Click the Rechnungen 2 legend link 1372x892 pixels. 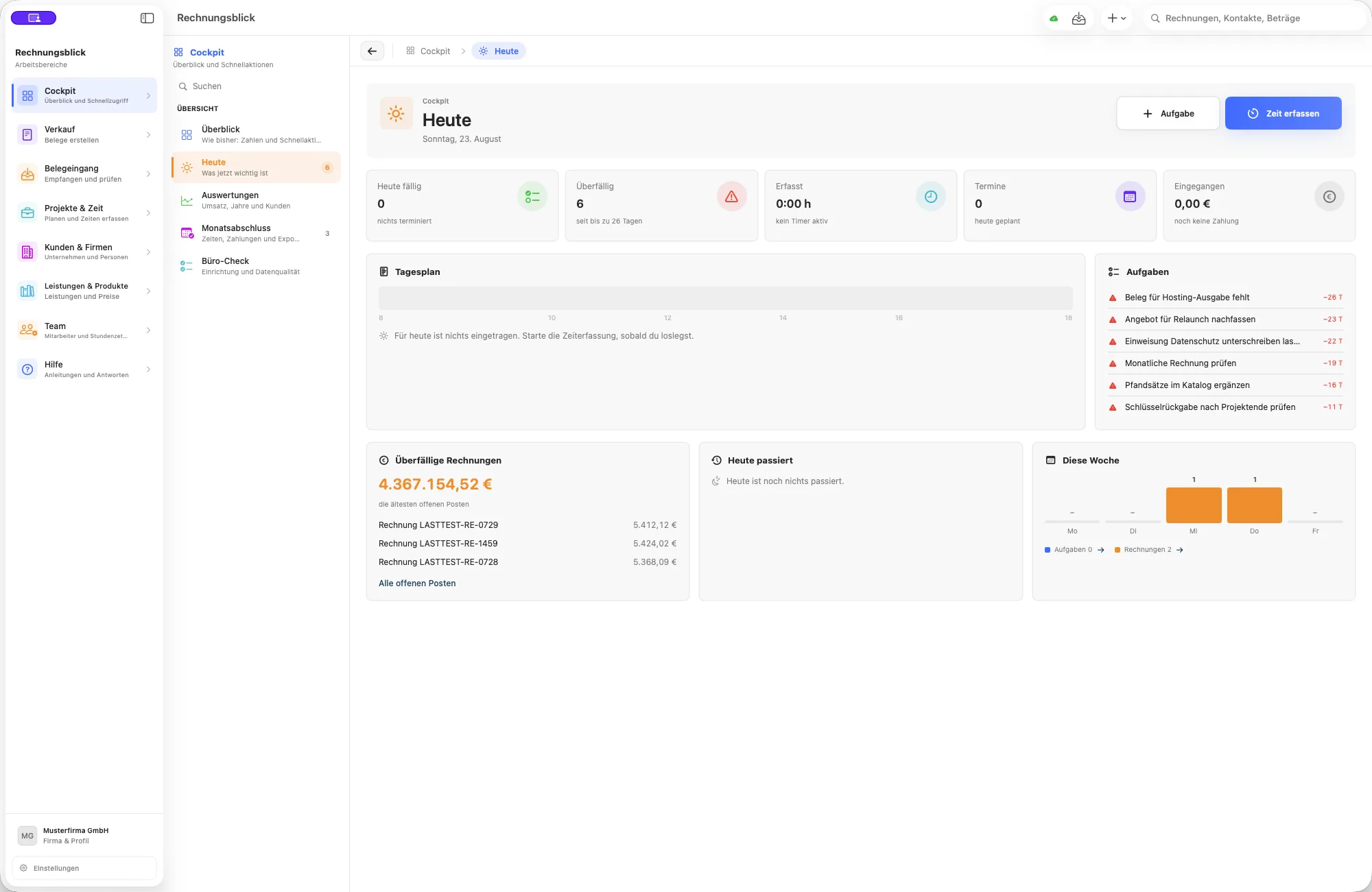point(1149,550)
